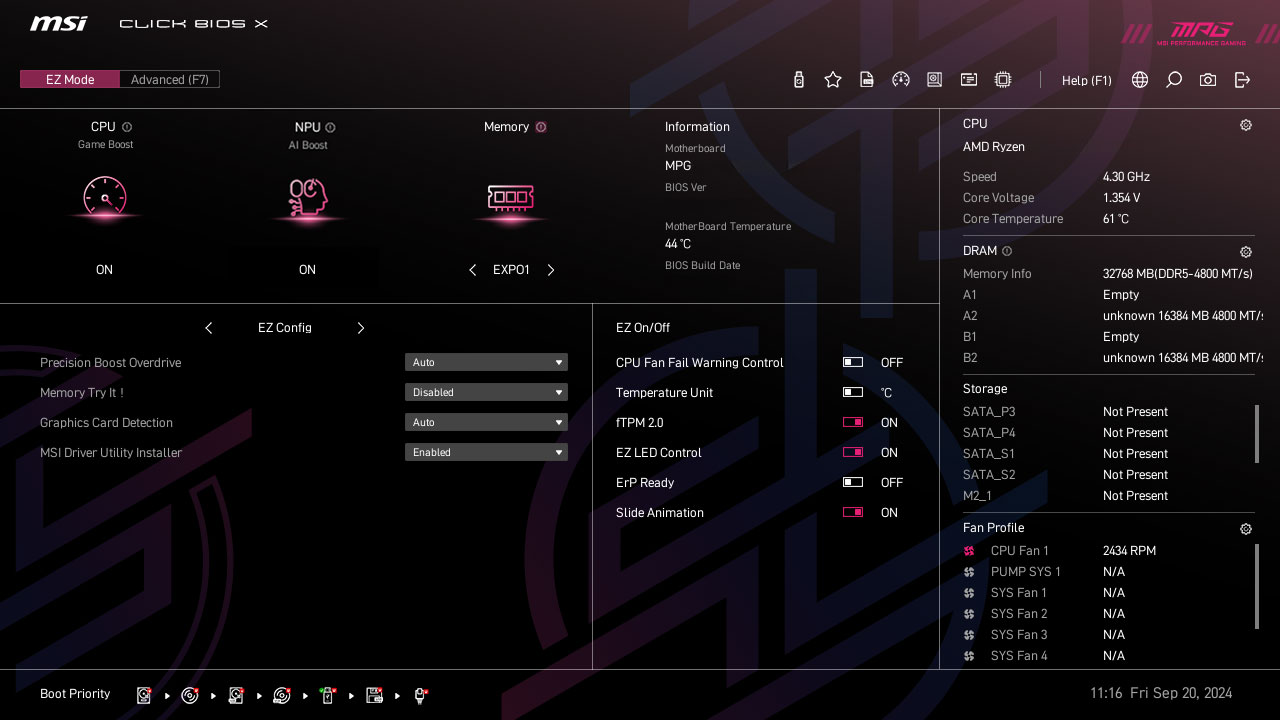Enable CPU Fan Fail Warning Control
The image size is (1280, 720).
coord(853,362)
